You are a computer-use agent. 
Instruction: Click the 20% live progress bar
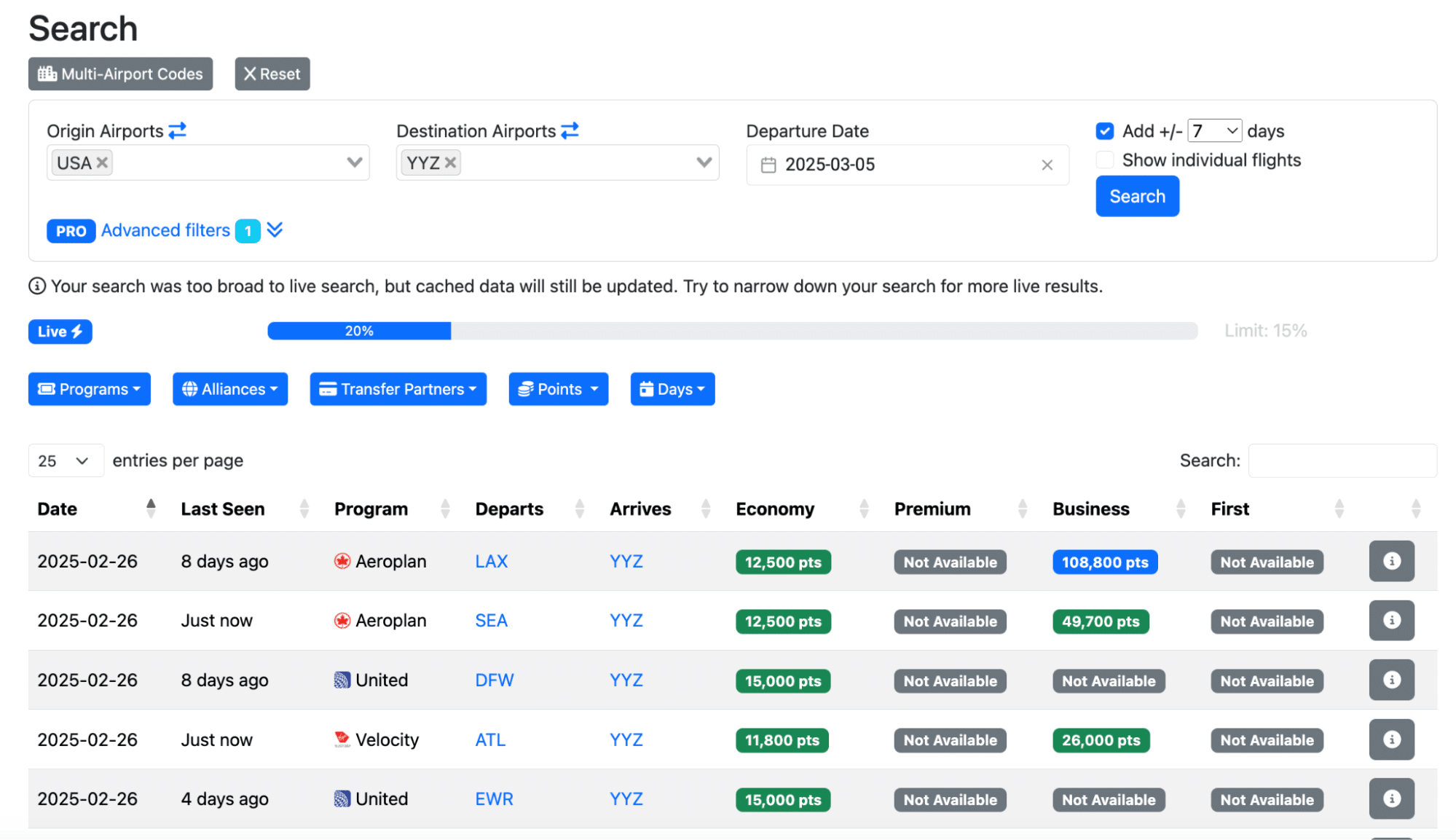tap(359, 331)
